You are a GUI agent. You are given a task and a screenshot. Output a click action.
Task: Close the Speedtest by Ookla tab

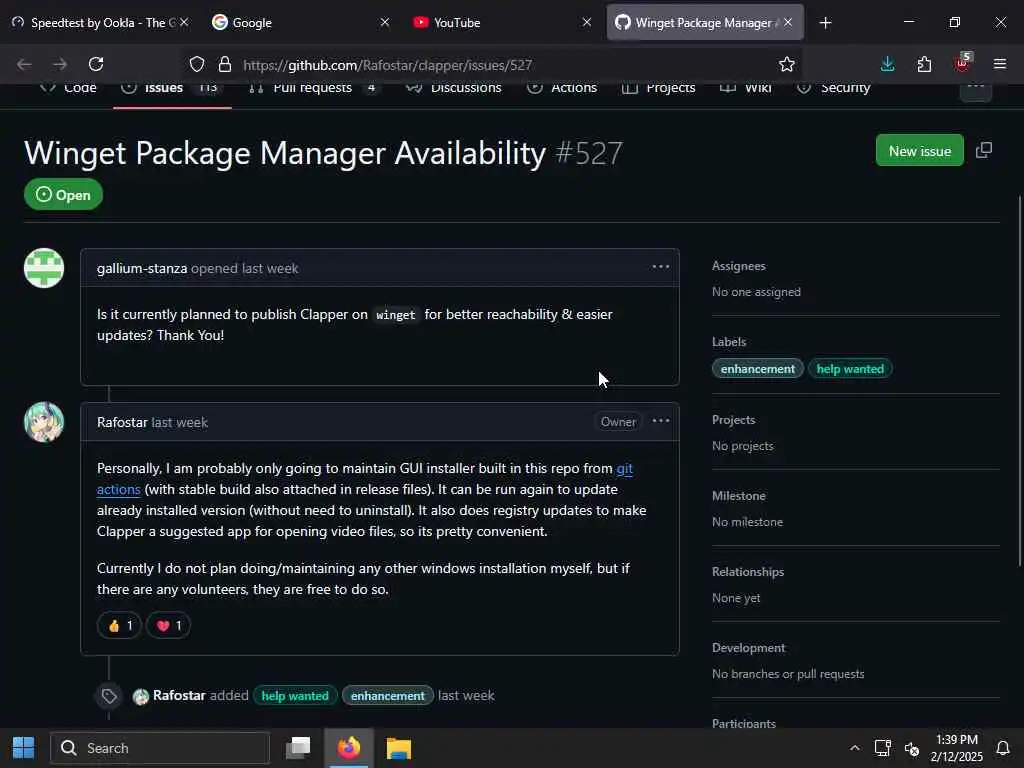184,22
